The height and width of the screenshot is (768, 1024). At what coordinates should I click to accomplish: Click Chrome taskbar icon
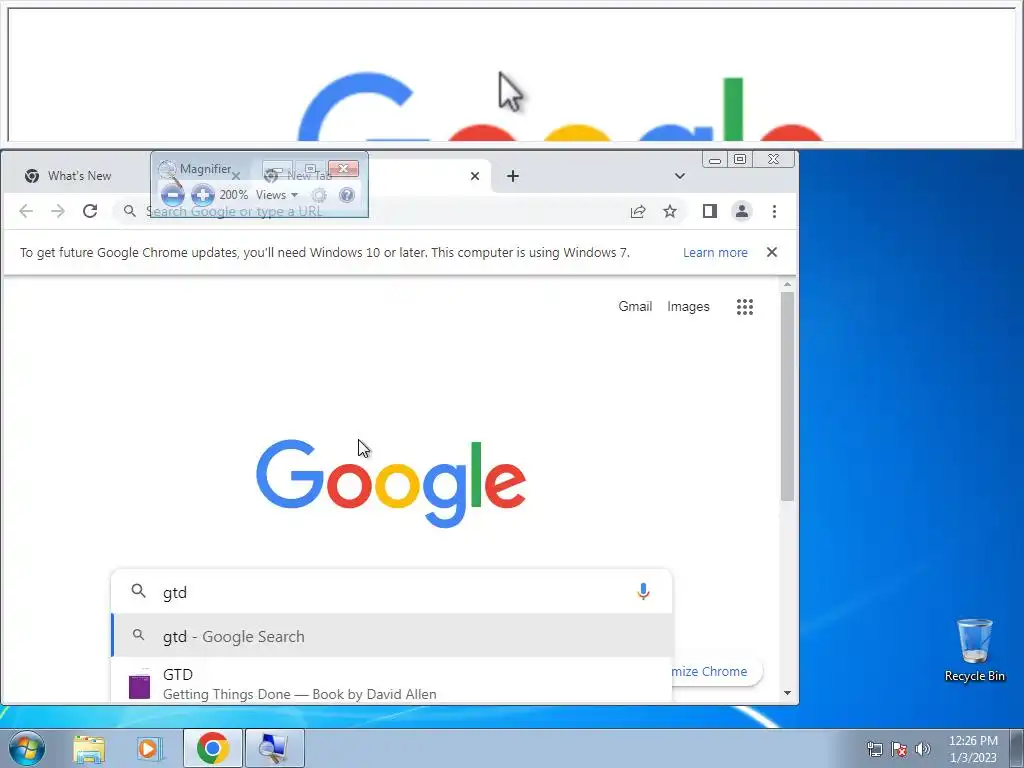click(x=213, y=749)
